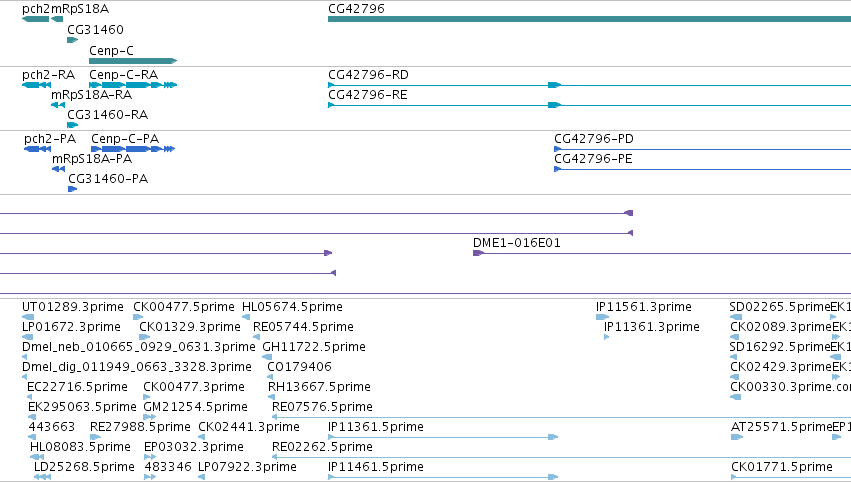This screenshot has height=482, width=851.
Task: Click the CG42796 gene feature bar
Action: (x=589, y=19)
